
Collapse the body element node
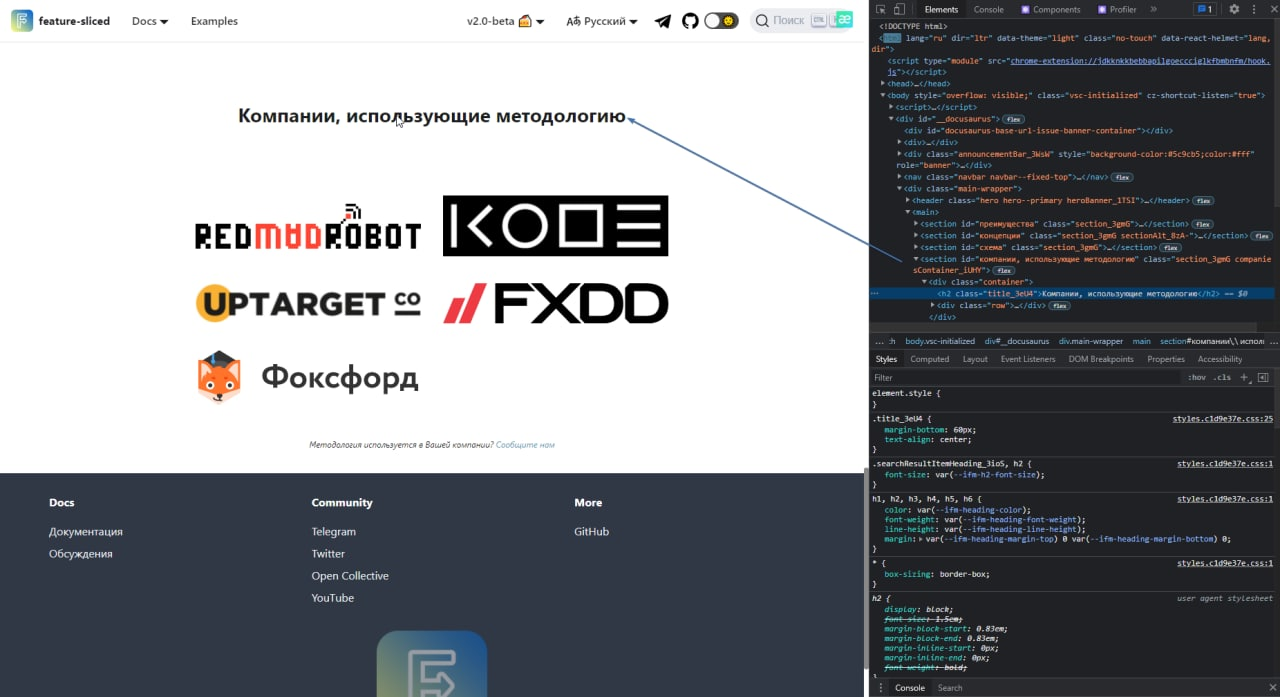[883, 95]
